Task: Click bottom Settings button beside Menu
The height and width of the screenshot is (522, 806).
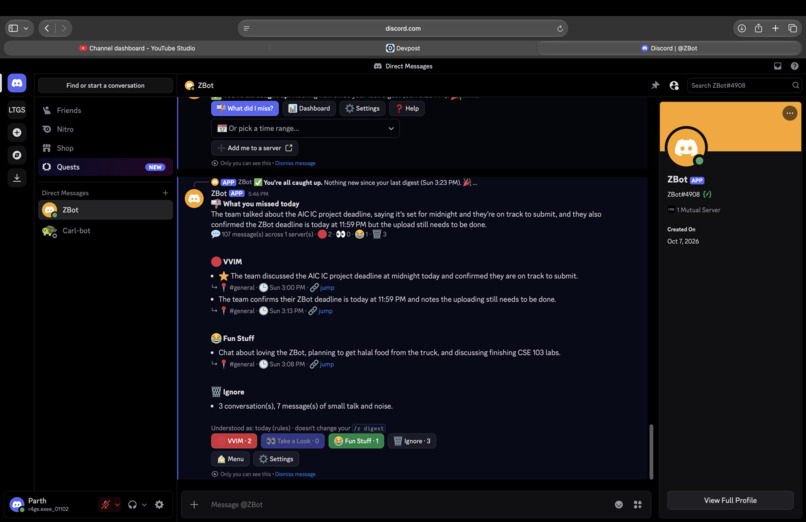Action: point(276,459)
